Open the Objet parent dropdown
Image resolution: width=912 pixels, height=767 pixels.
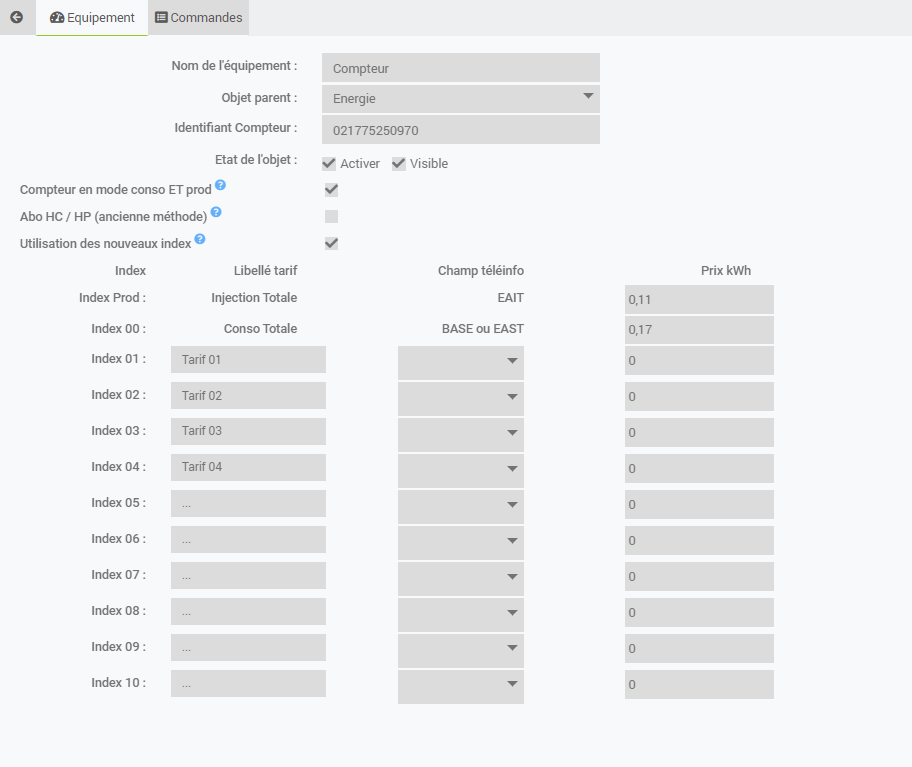461,99
